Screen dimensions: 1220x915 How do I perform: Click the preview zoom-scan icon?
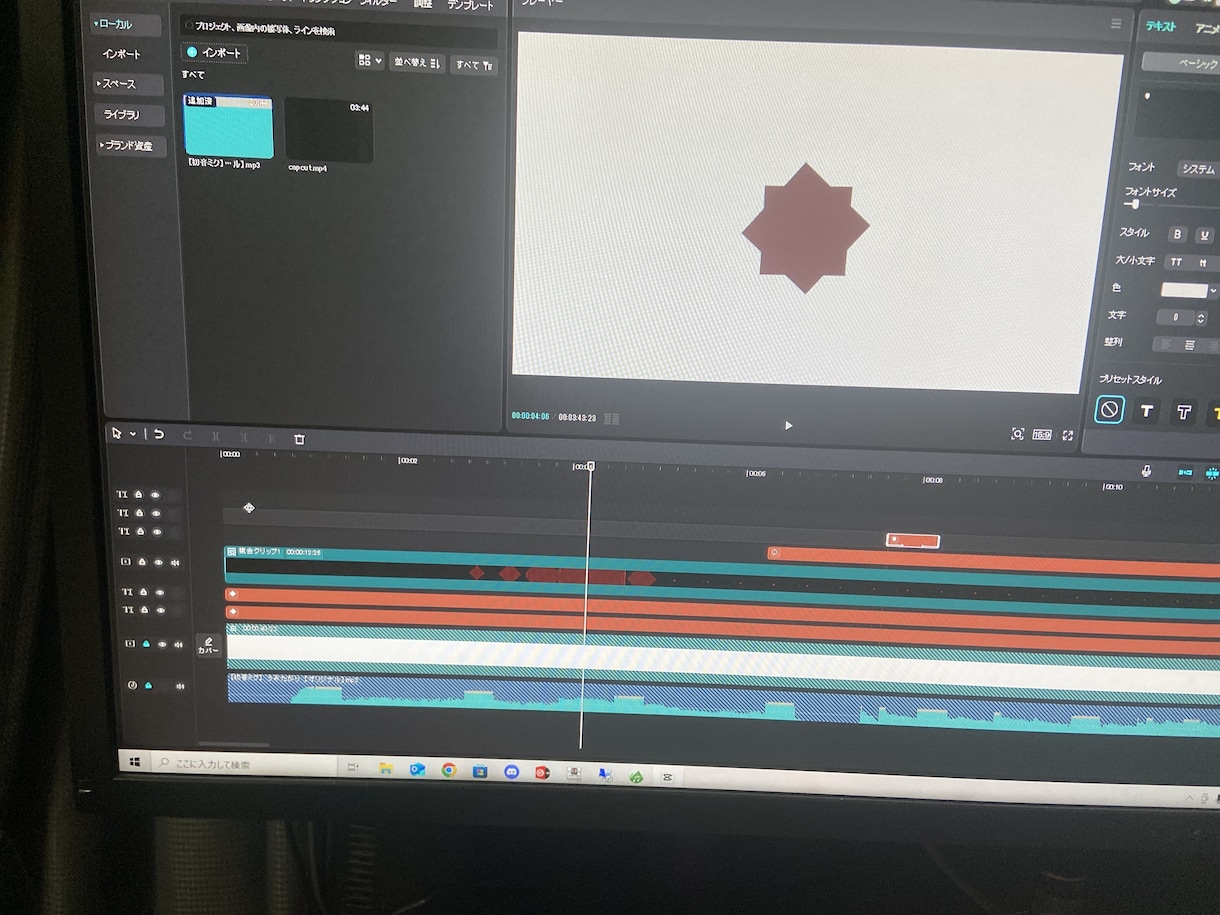click(x=1018, y=434)
